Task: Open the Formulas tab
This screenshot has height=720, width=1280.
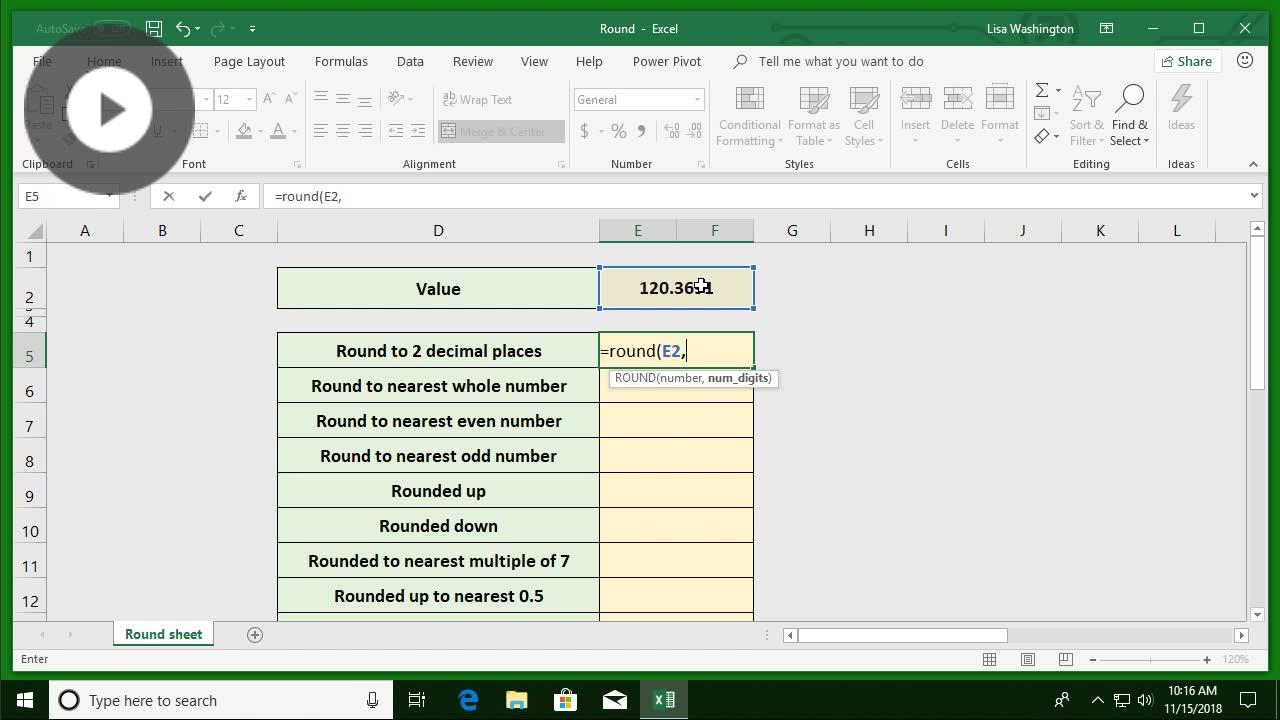Action: 341,61
